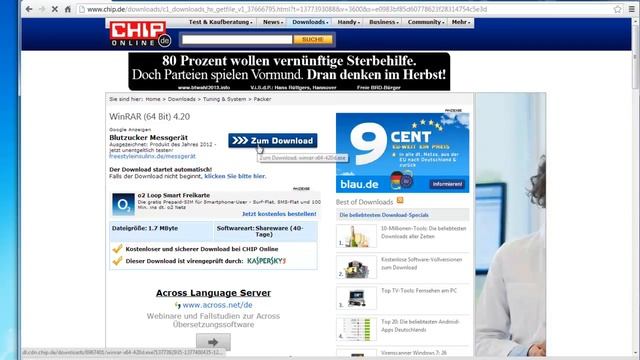The height and width of the screenshot is (360, 640).
Task: Click the Home breadcrumb link
Action: click(x=153, y=99)
